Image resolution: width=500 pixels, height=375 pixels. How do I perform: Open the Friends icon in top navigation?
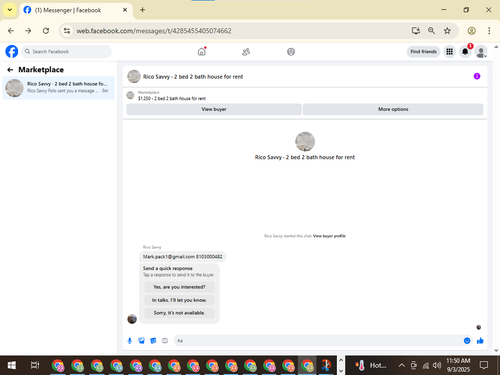[246, 52]
